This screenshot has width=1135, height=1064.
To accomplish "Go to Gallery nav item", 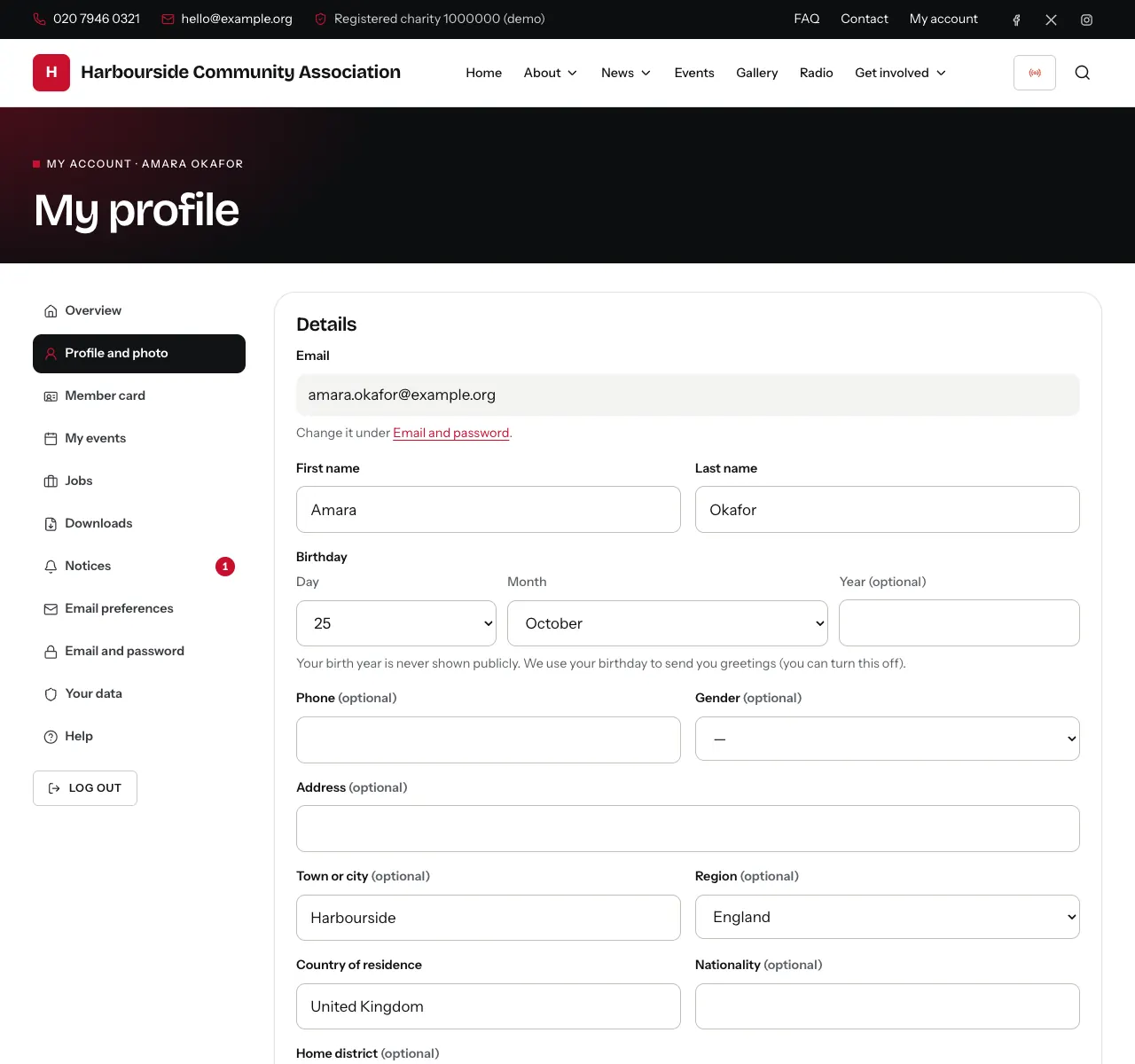I will [757, 73].
